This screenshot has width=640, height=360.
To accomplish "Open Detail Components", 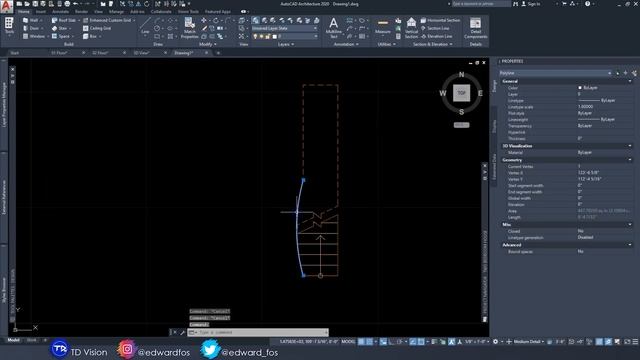I will click(476, 28).
